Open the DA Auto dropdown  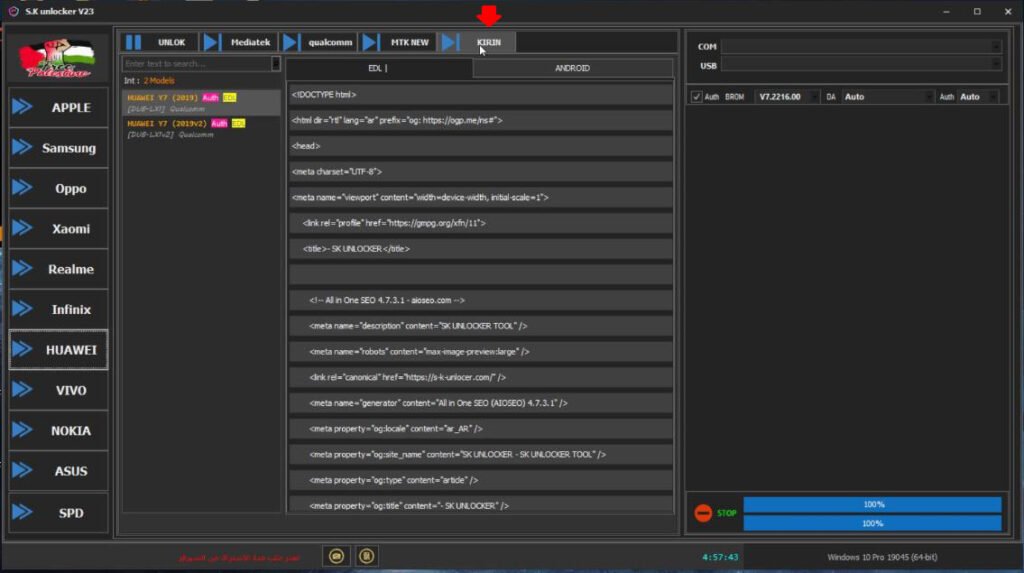click(x=928, y=97)
